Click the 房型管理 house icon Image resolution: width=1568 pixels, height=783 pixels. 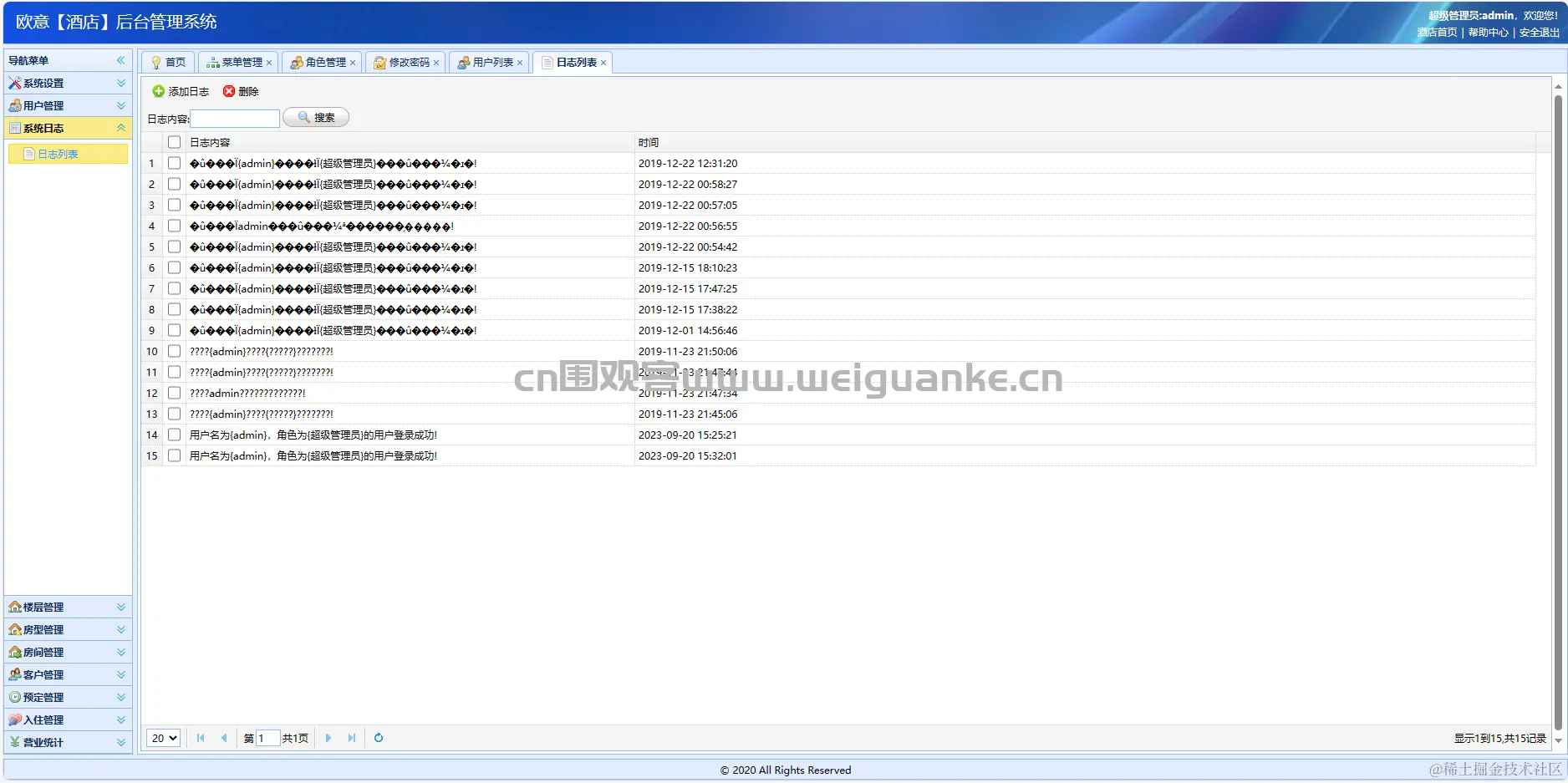(x=15, y=629)
